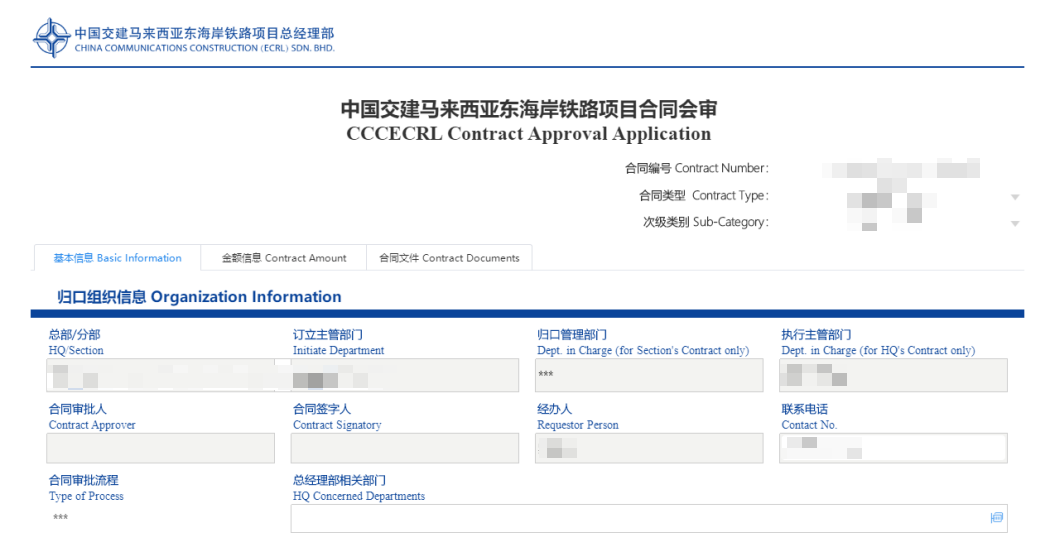Expand the Contract Type dropdown arrow
This screenshot has width=1047, height=545.
(1015, 196)
